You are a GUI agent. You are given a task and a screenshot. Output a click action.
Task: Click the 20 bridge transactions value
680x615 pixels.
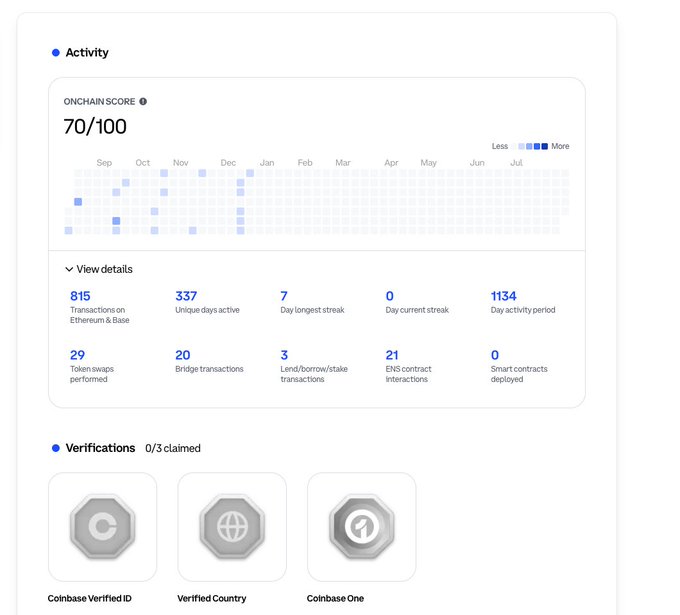point(183,355)
